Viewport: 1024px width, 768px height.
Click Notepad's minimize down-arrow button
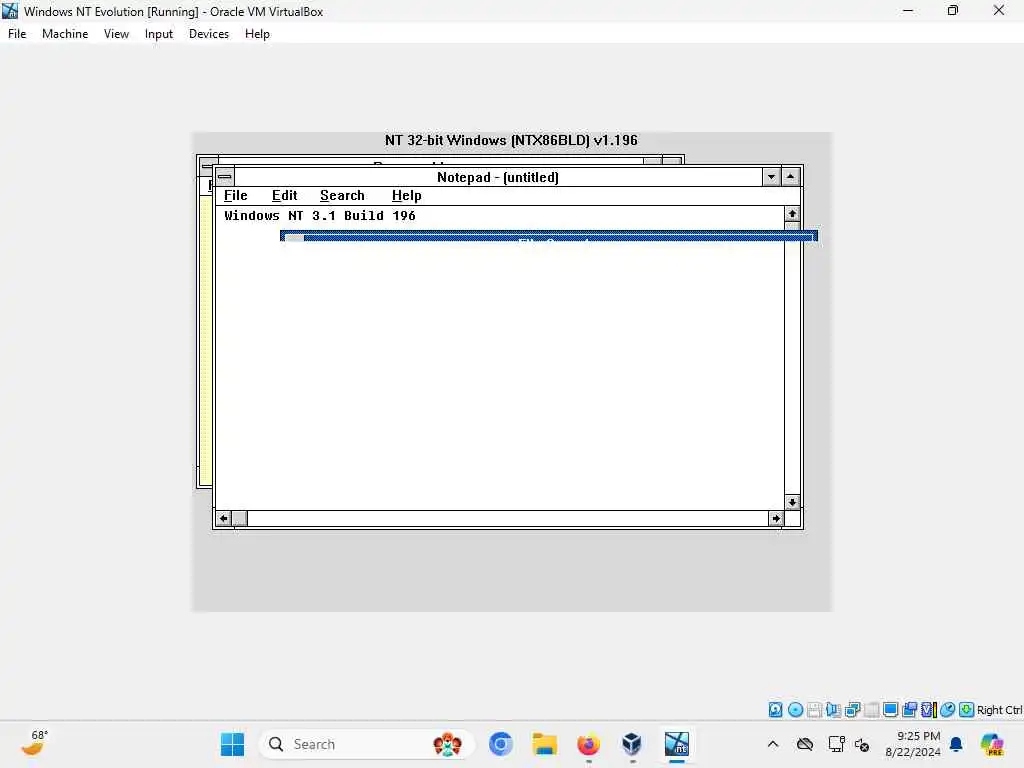tap(771, 177)
